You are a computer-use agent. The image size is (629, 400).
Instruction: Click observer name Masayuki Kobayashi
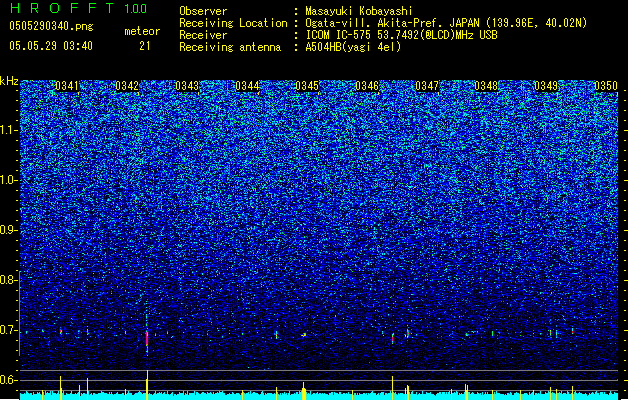(359, 11)
